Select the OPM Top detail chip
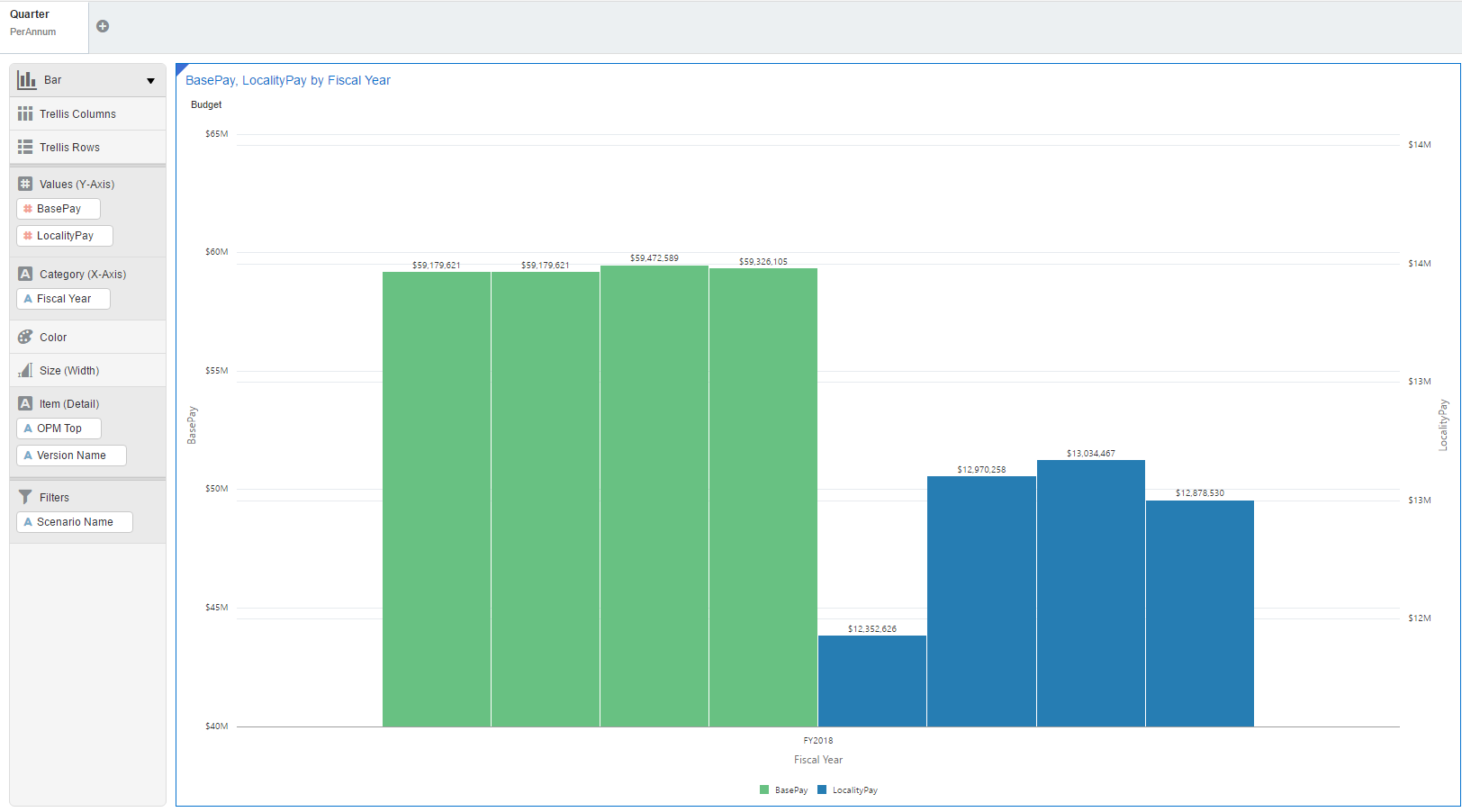The width and height of the screenshot is (1462, 812). click(59, 429)
